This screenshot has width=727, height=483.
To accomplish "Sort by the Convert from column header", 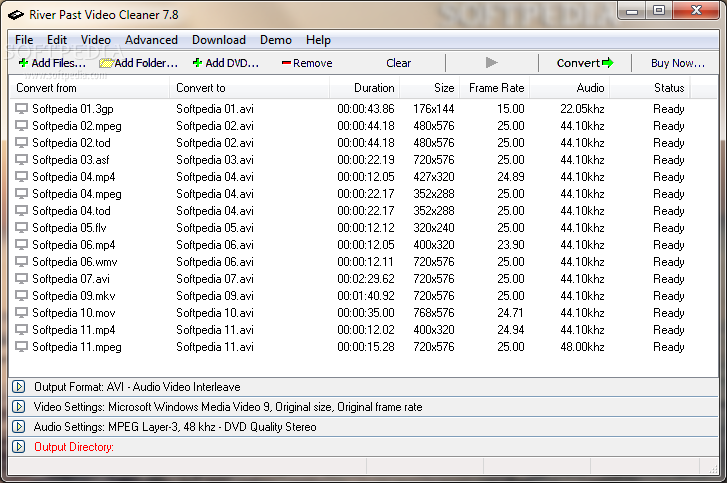I will [x=89, y=88].
